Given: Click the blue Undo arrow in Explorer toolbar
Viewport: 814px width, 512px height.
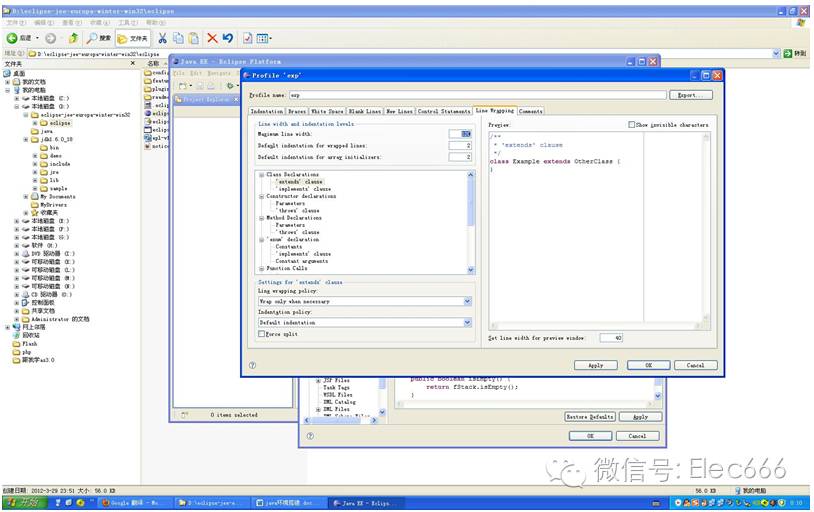Looking at the screenshot, I should 227,38.
